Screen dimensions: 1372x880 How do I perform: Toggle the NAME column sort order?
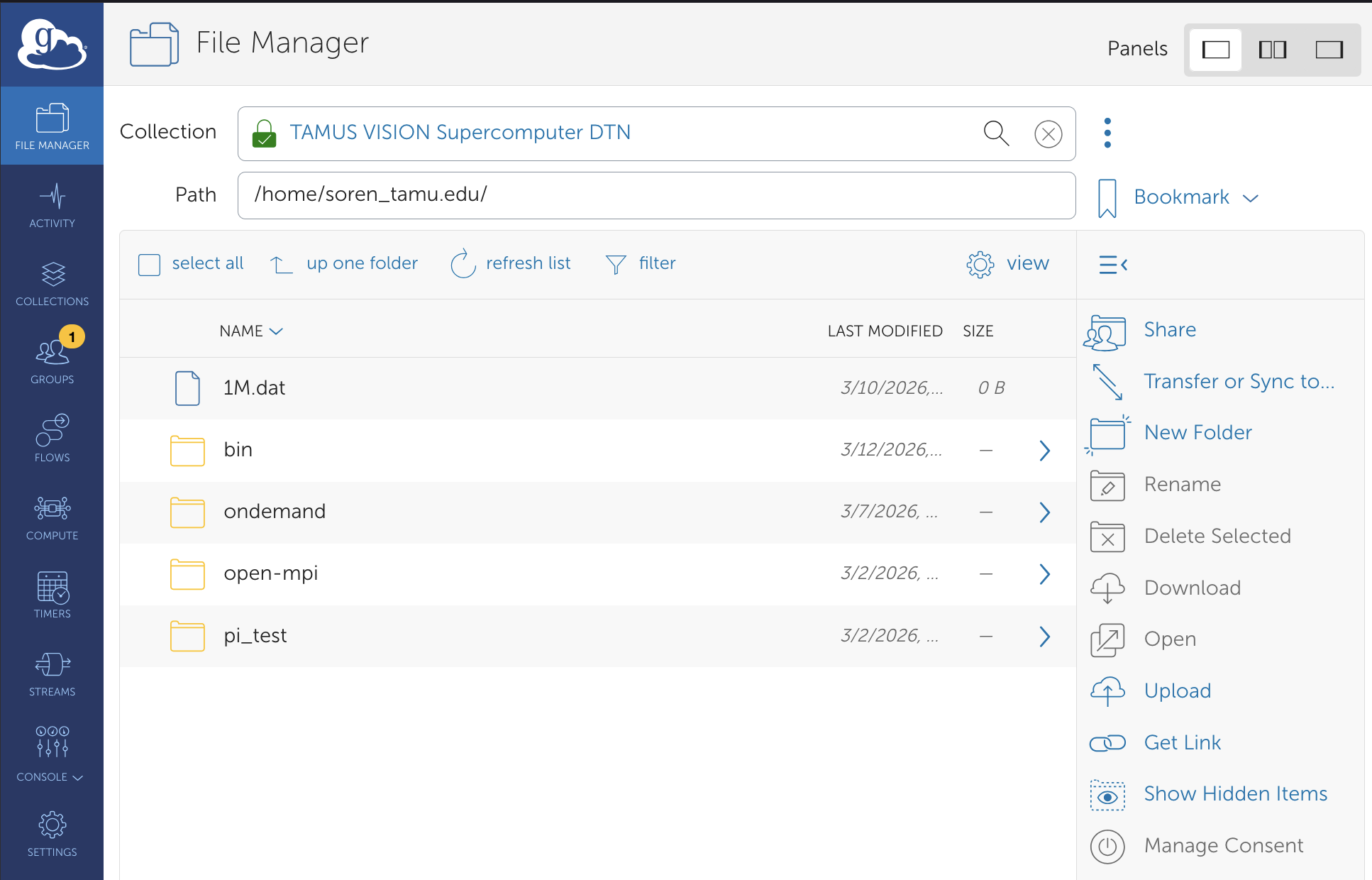coord(250,331)
